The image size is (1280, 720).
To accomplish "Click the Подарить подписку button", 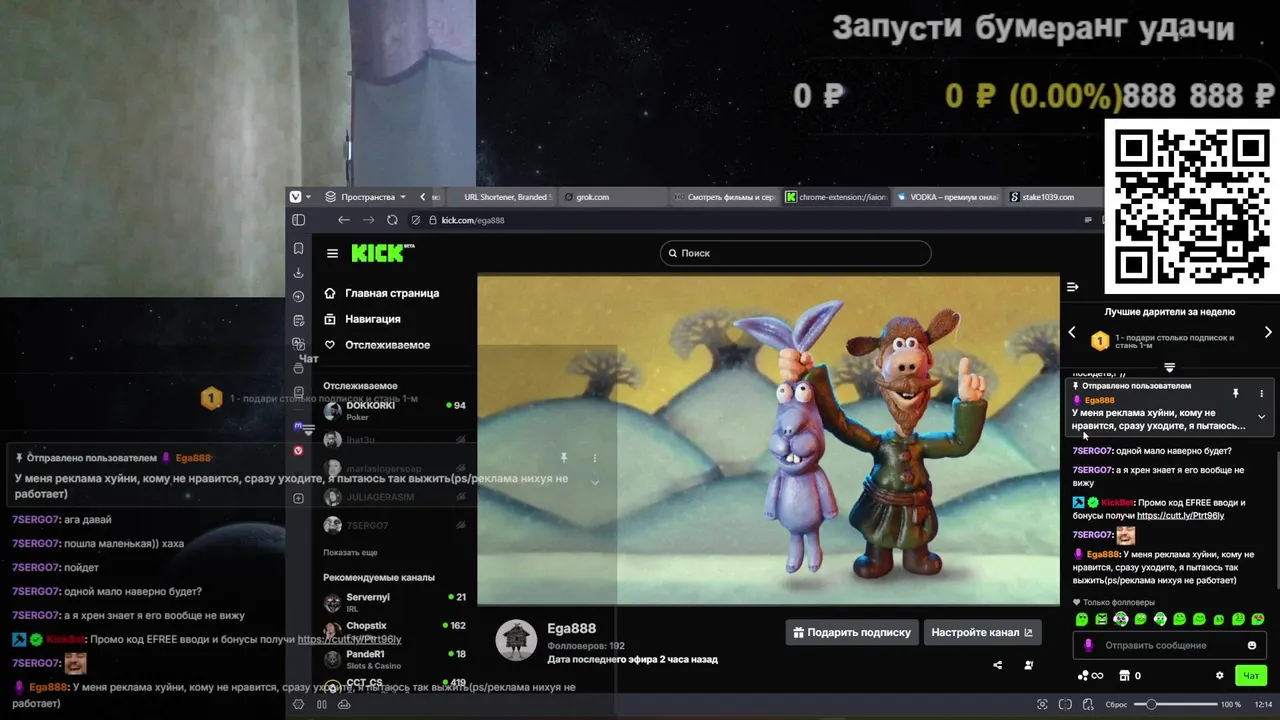I will point(851,632).
